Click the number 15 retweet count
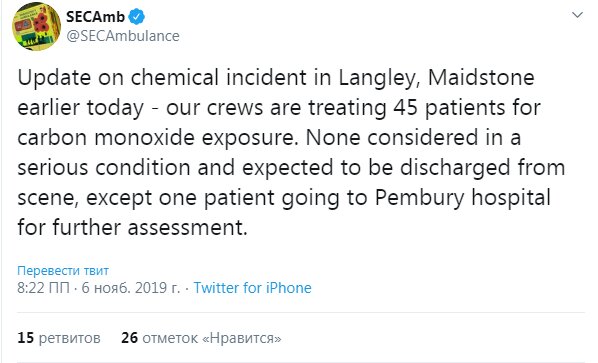The height and width of the screenshot is (363, 598). click(x=26, y=338)
